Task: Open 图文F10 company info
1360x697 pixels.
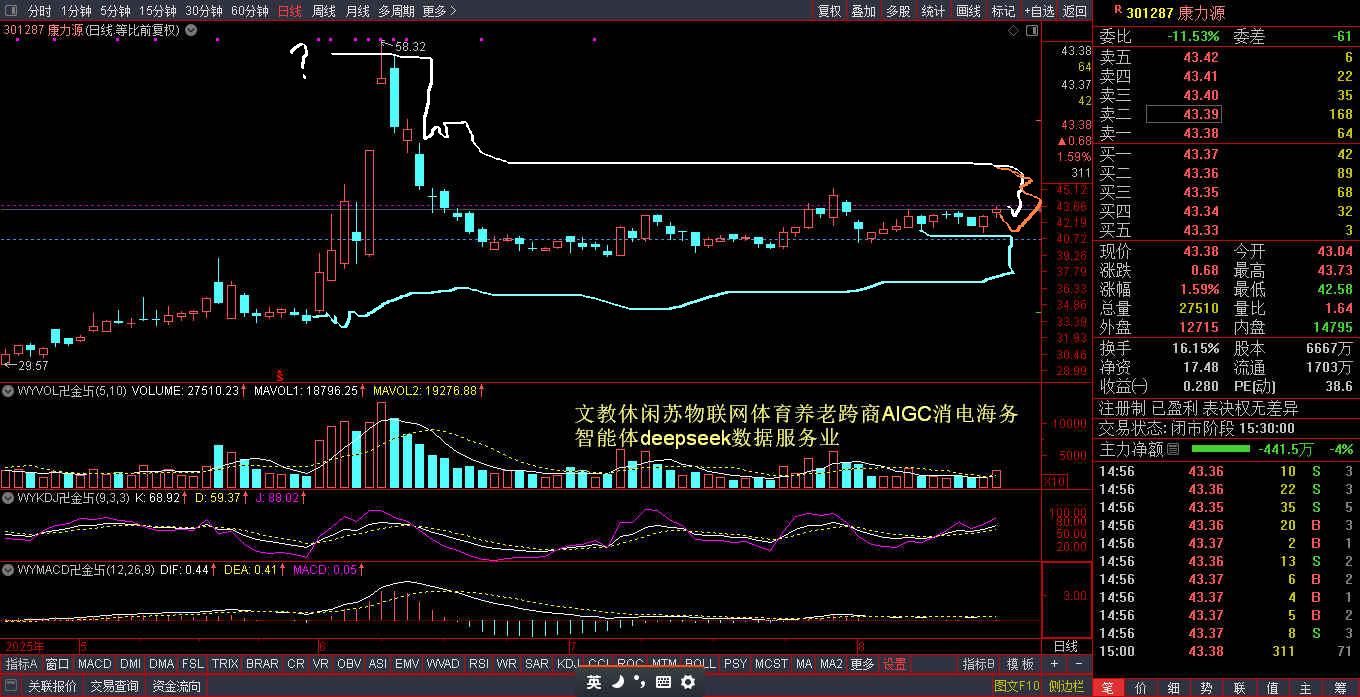Action: 1016,686
